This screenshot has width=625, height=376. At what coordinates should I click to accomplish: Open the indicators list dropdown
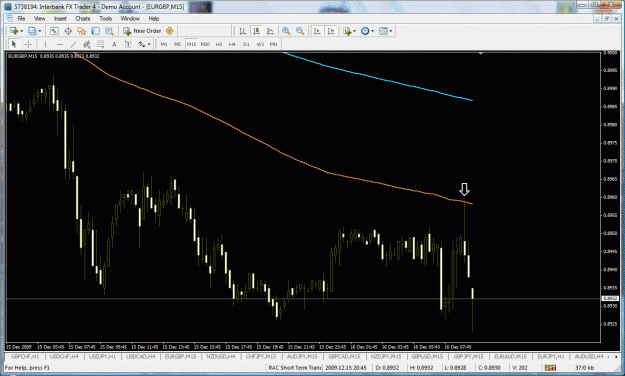pos(349,31)
